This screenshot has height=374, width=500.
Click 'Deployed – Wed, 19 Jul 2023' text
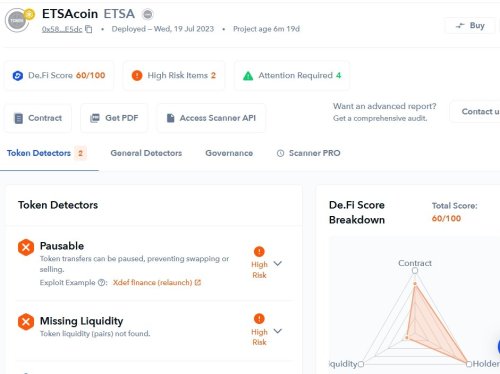tap(163, 29)
